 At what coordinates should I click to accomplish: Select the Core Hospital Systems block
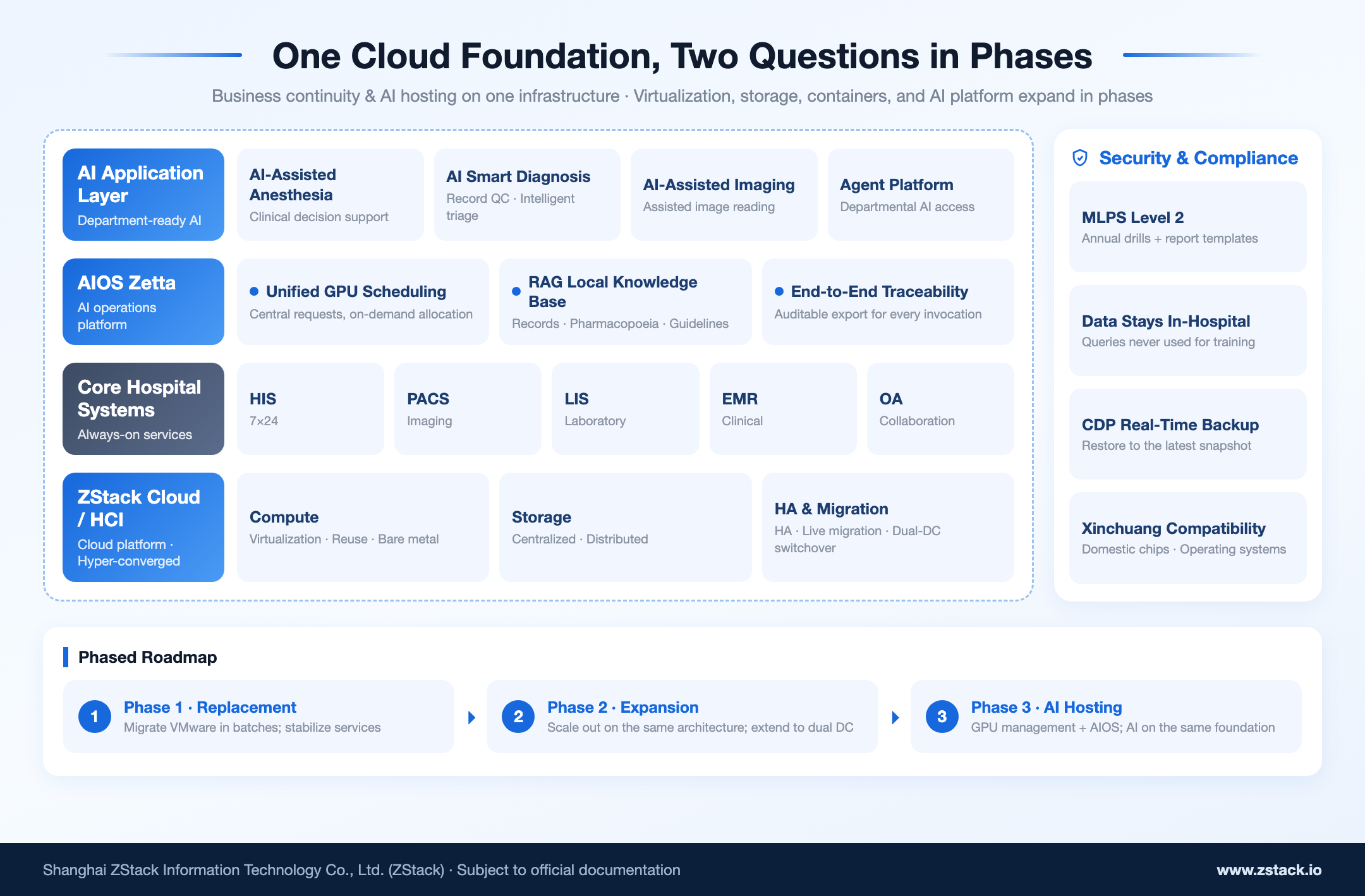point(143,409)
